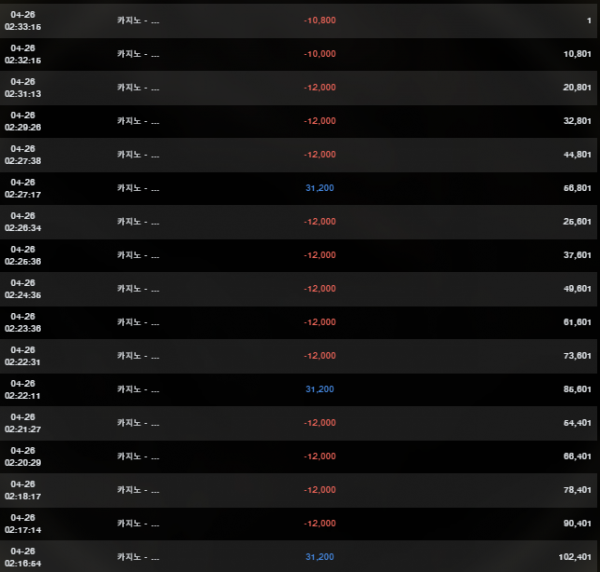Screen dimensions: 600x572
Task: Select the -10,800 amount entry
Action: click(x=319, y=20)
